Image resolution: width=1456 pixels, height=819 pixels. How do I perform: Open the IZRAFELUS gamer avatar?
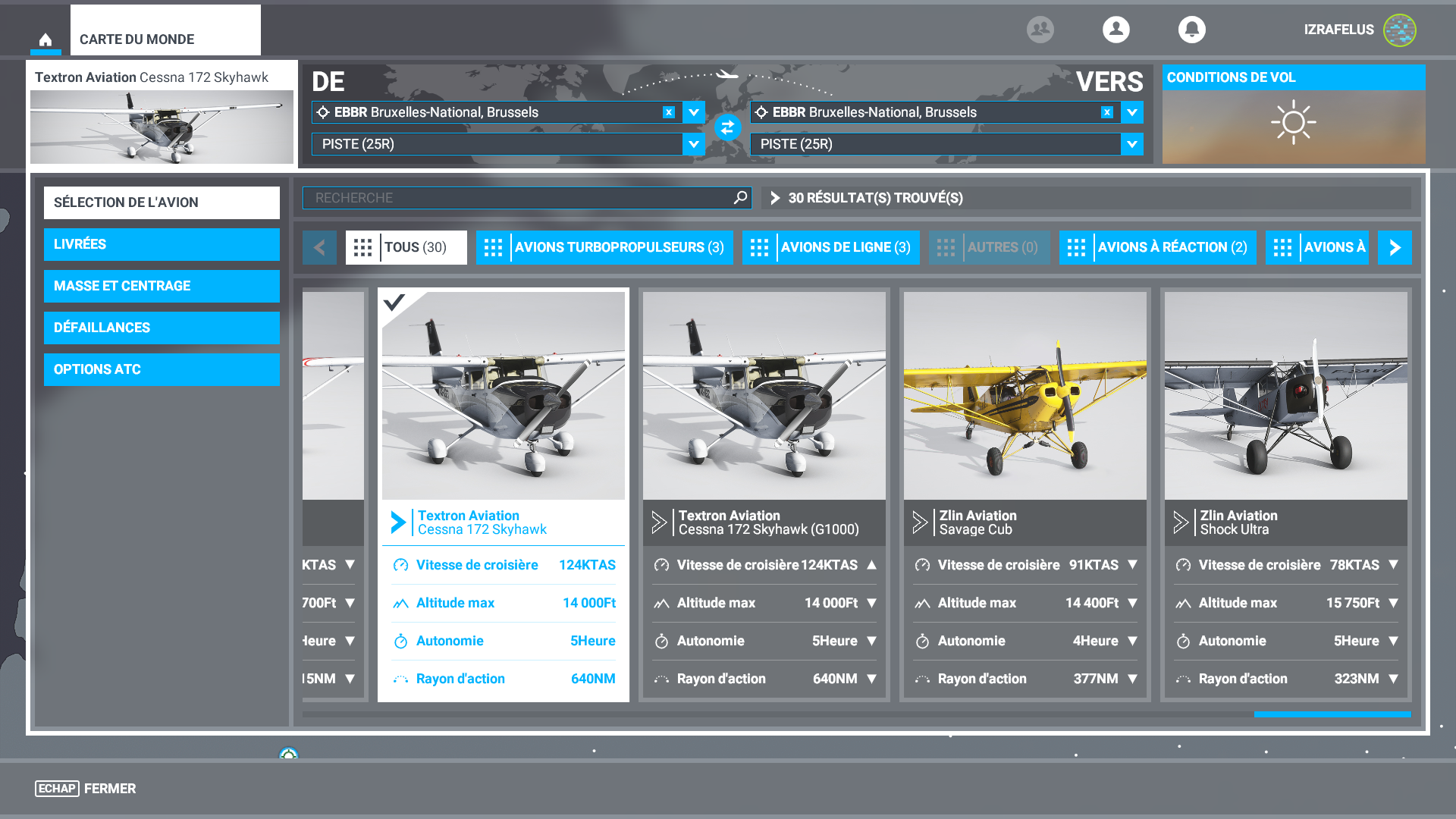point(1399,30)
